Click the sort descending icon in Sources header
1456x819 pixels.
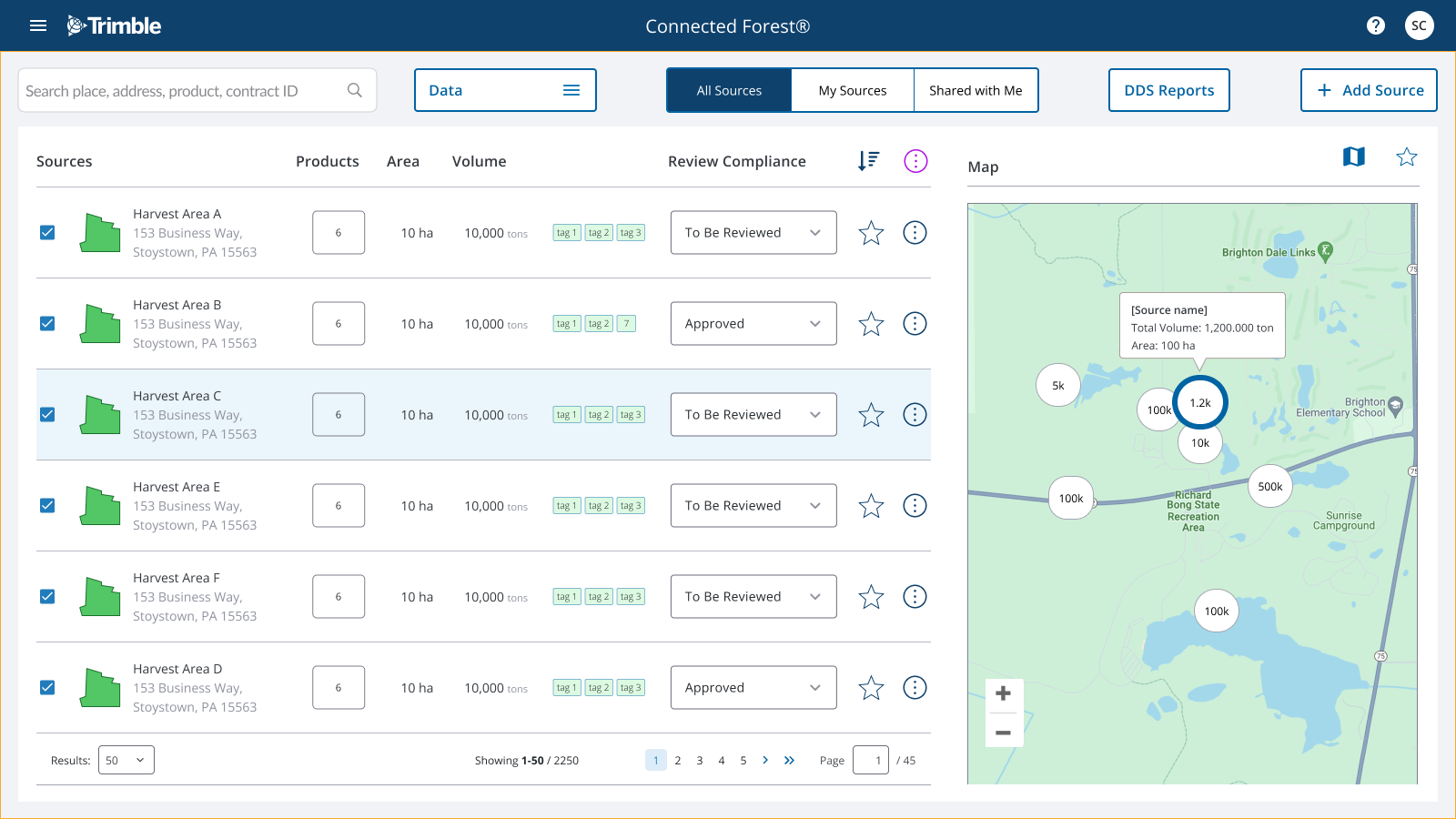pos(868,161)
